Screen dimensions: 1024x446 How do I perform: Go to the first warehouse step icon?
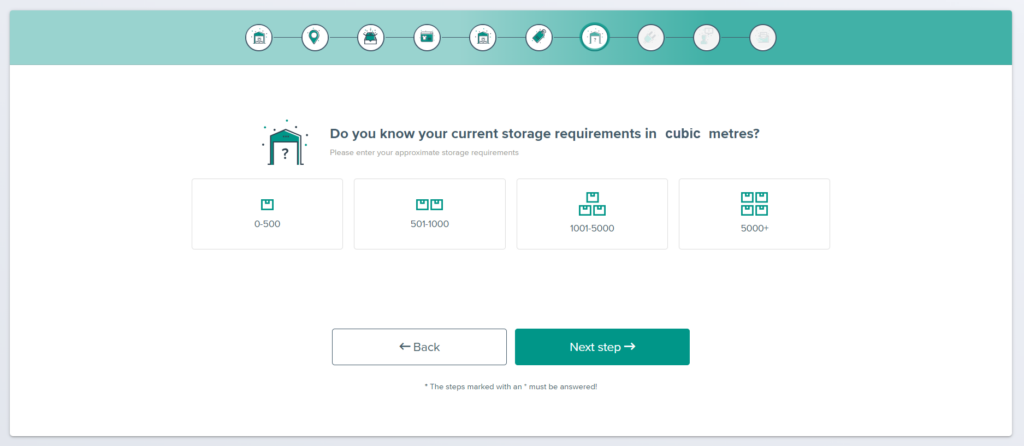pyautogui.click(x=259, y=37)
